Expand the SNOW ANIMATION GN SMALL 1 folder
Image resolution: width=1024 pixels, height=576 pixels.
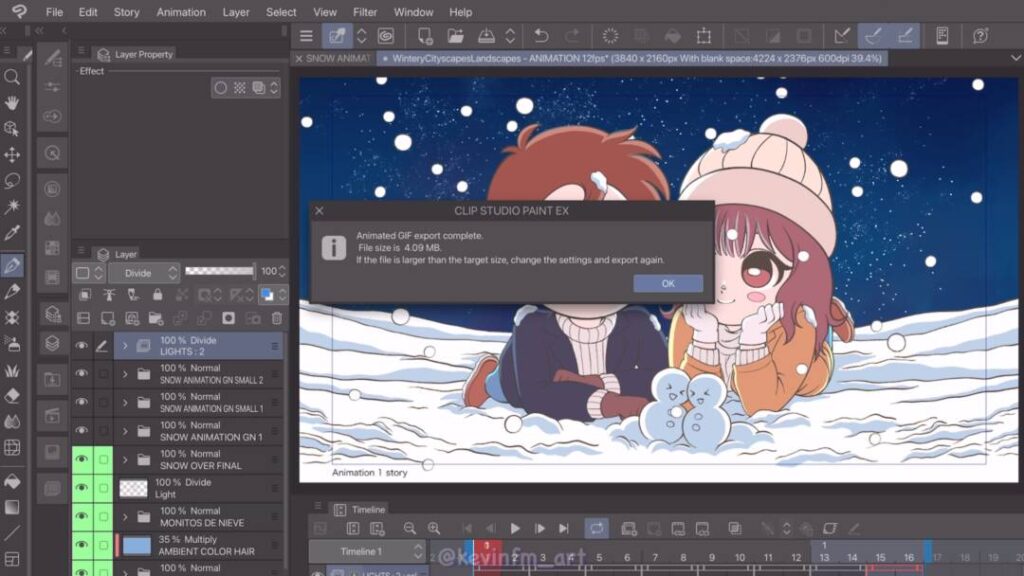[125, 402]
